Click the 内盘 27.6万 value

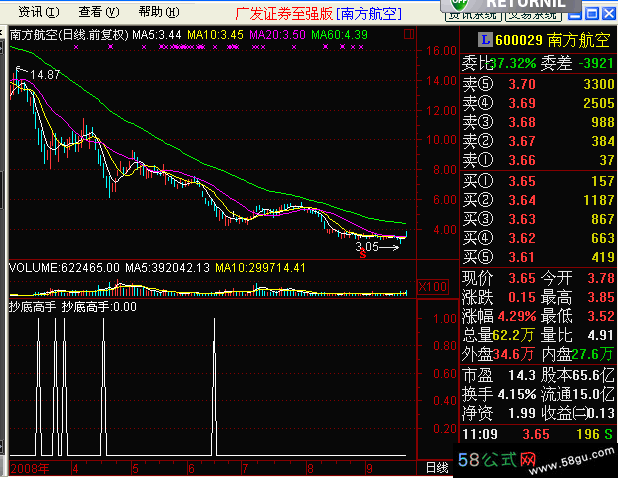(593, 354)
